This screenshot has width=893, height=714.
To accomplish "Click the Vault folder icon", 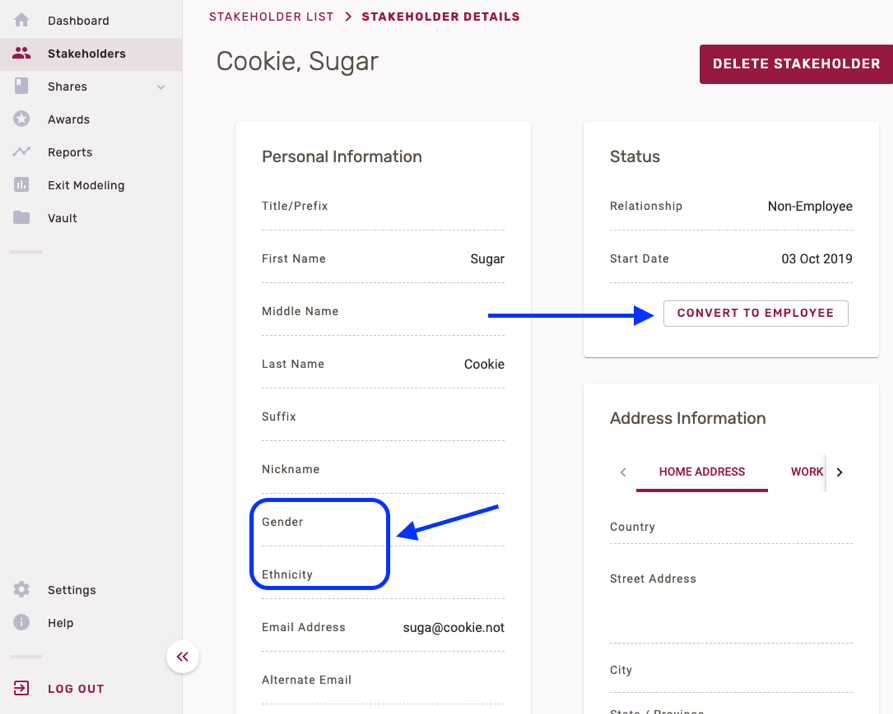I will click(21, 218).
